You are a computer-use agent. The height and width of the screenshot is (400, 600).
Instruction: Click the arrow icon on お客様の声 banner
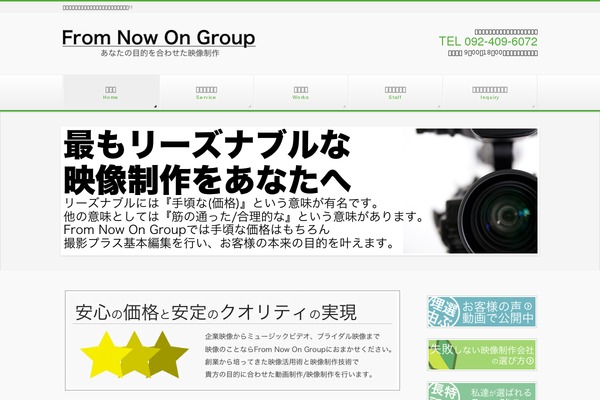click(x=528, y=306)
